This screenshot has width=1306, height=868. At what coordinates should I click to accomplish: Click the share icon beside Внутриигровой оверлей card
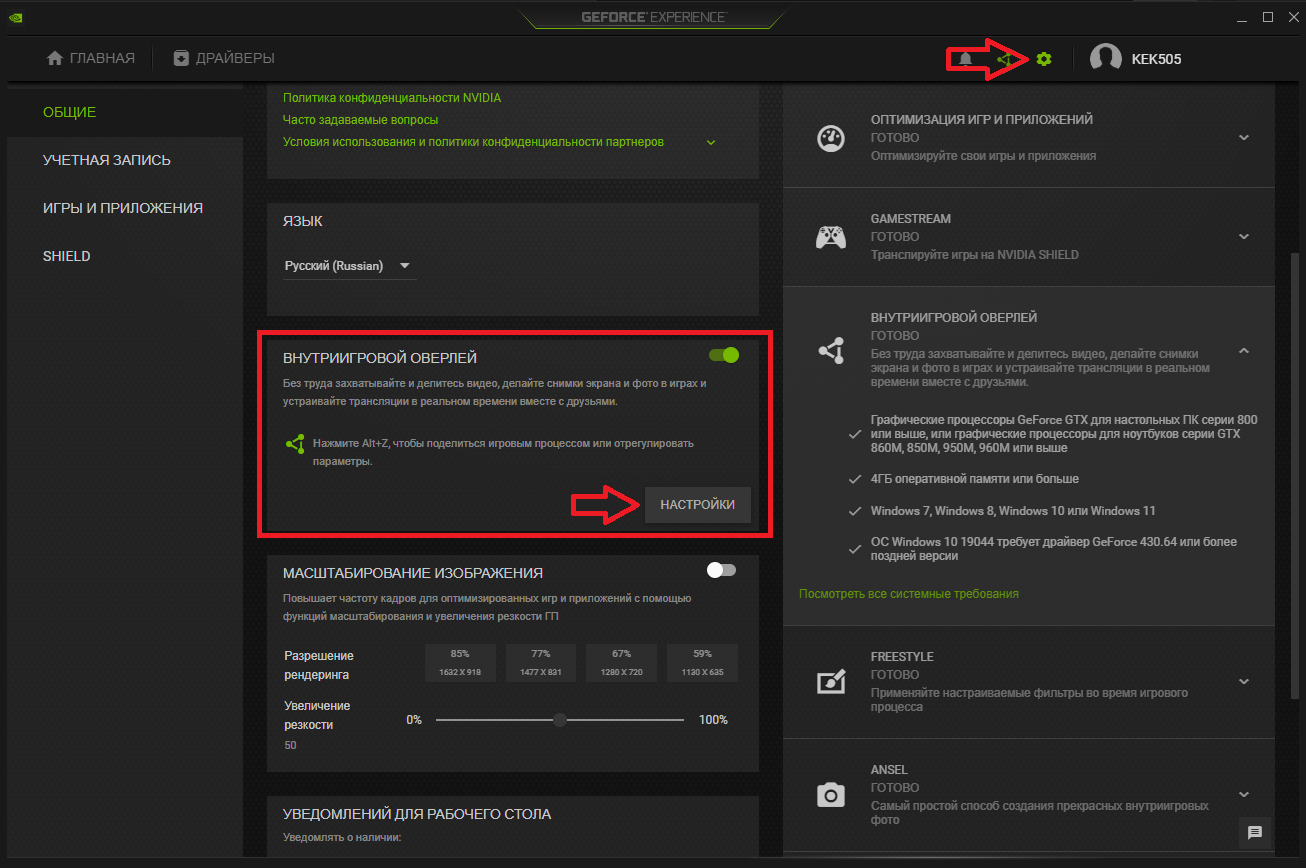(x=831, y=351)
